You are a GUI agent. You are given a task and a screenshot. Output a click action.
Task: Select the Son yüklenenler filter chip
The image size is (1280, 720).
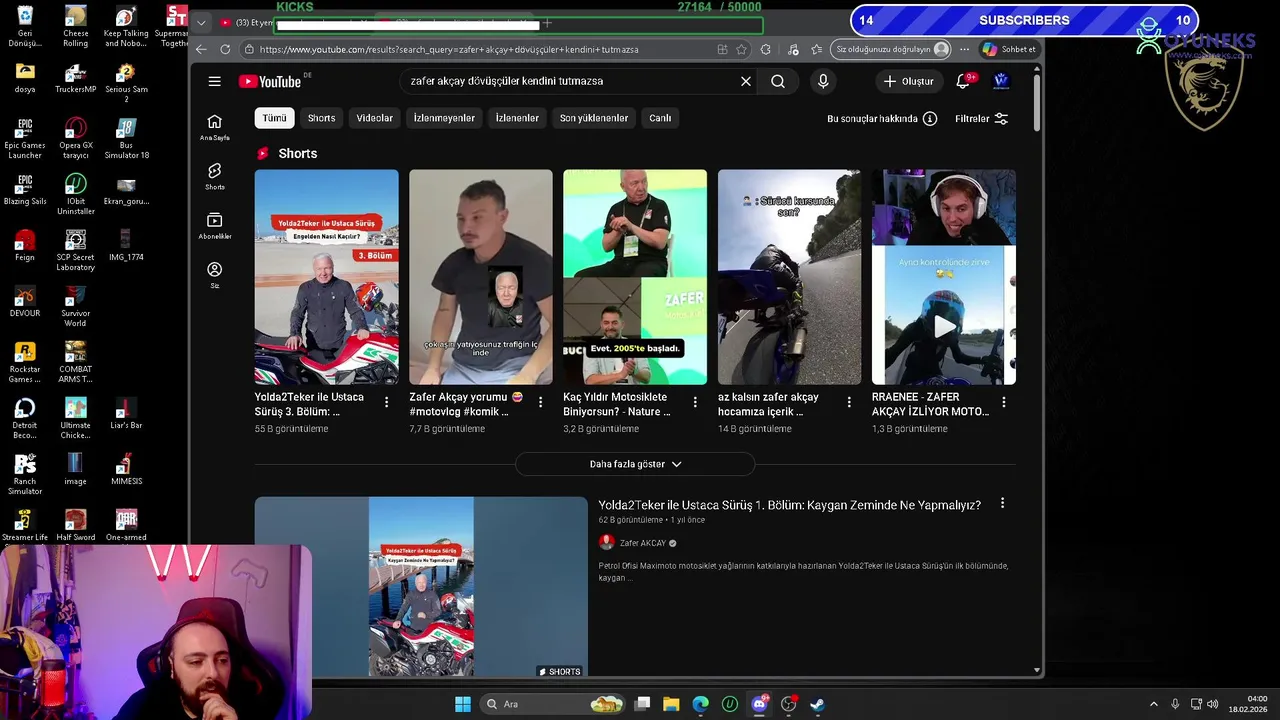(x=594, y=118)
